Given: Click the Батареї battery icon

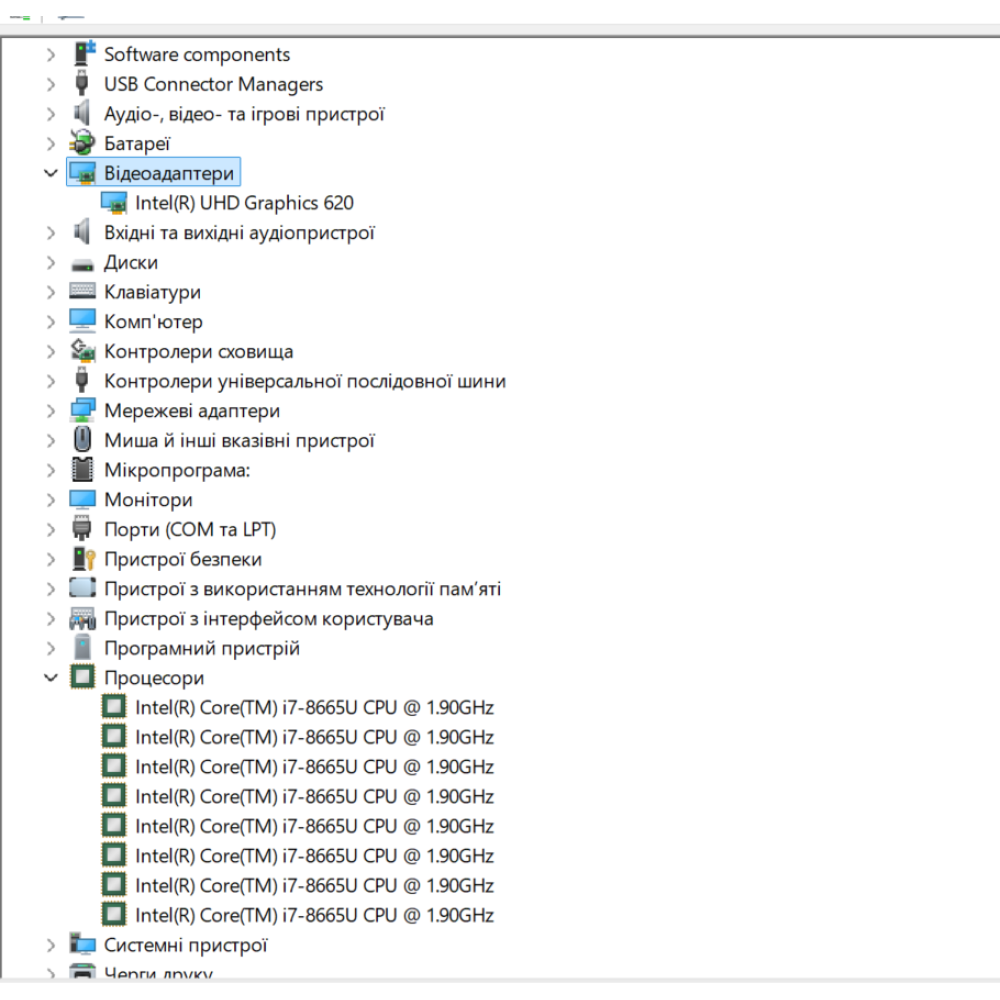Looking at the screenshot, I should pyautogui.click(x=82, y=144).
